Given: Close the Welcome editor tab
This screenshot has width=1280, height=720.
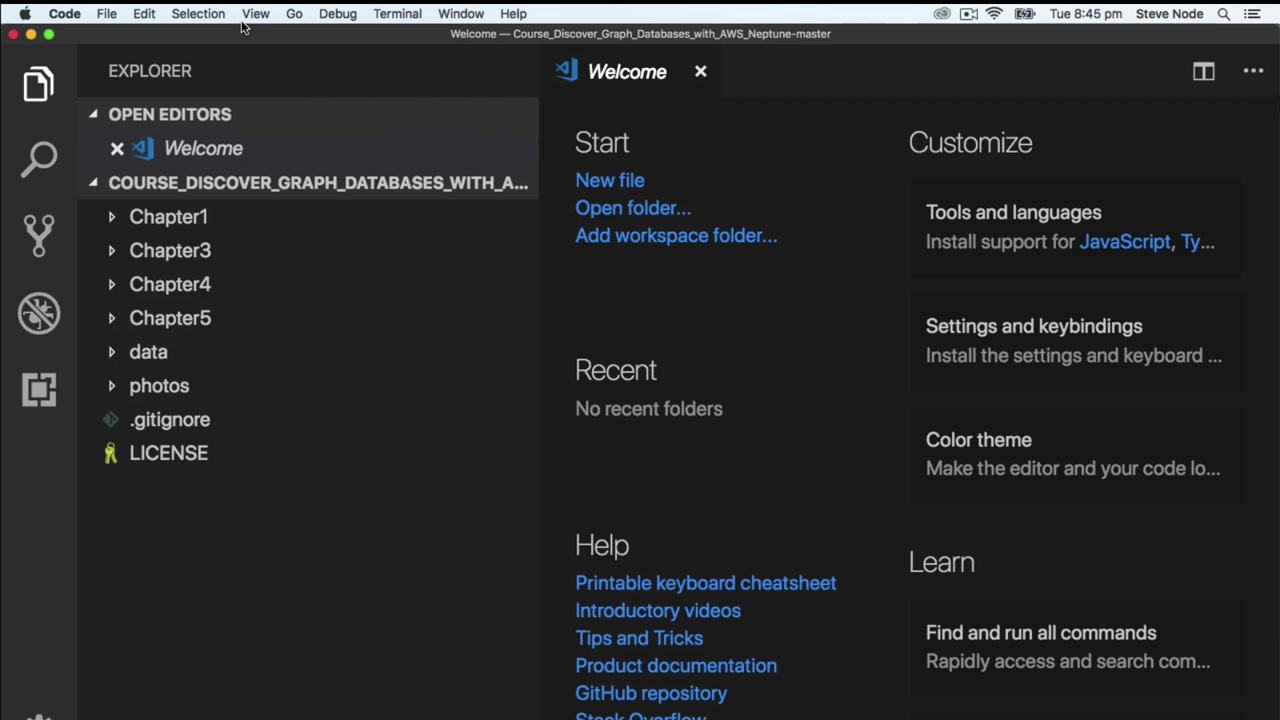Looking at the screenshot, I should (x=700, y=71).
